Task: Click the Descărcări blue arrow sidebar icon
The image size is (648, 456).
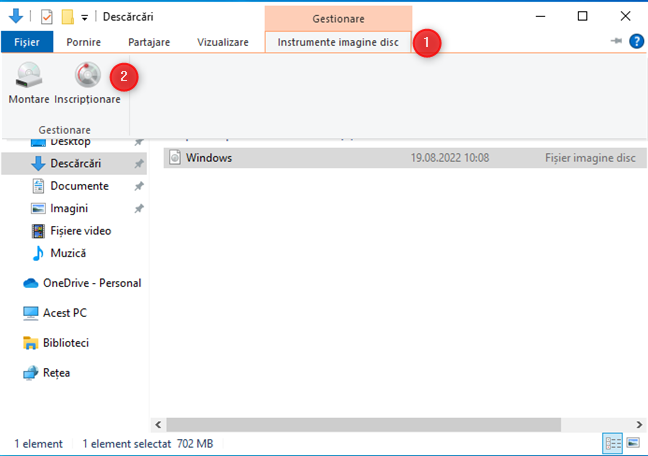Action: pos(38,164)
